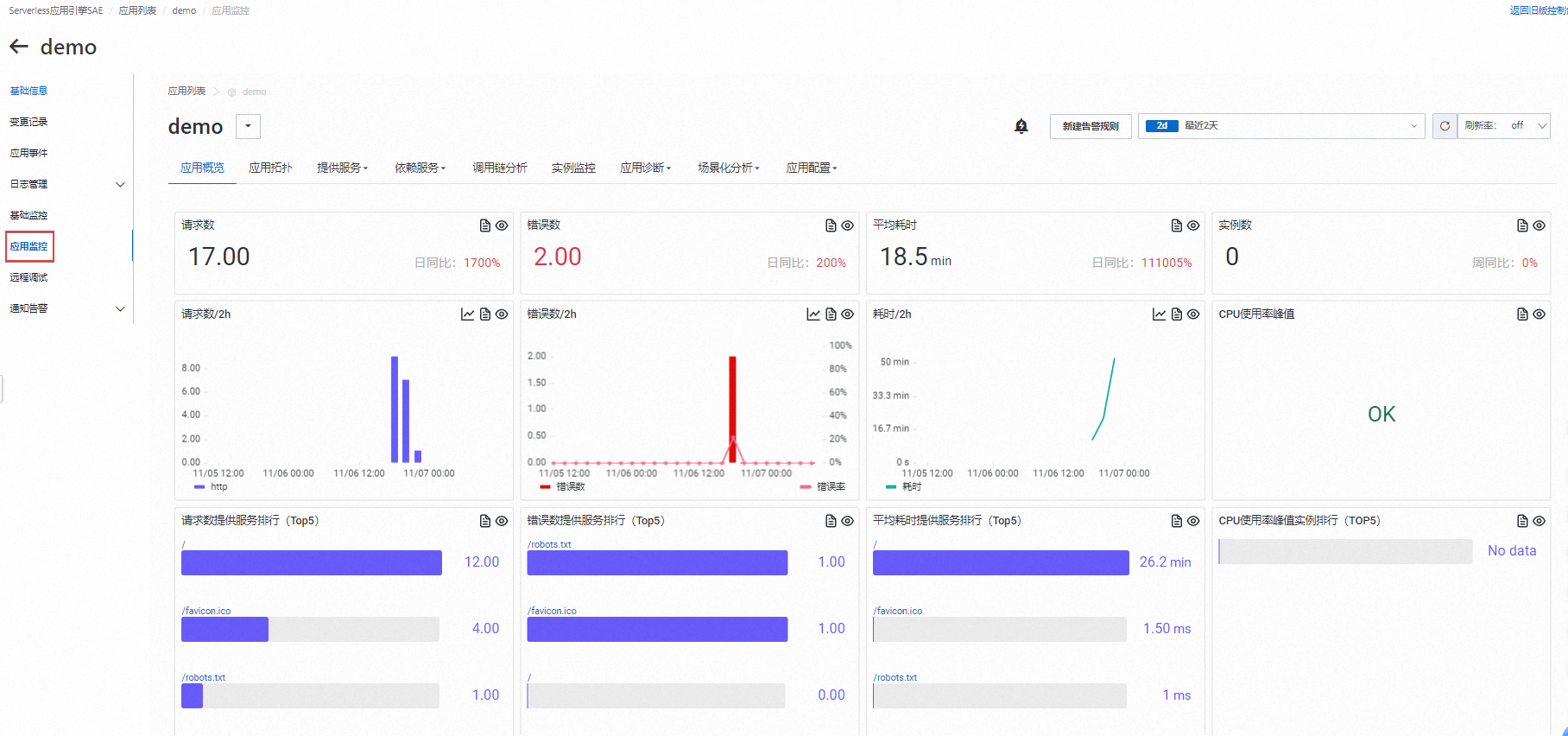
Task: Open the 提供服务 dropdown tab
Action: pyautogui.click(x=343, y=168)
